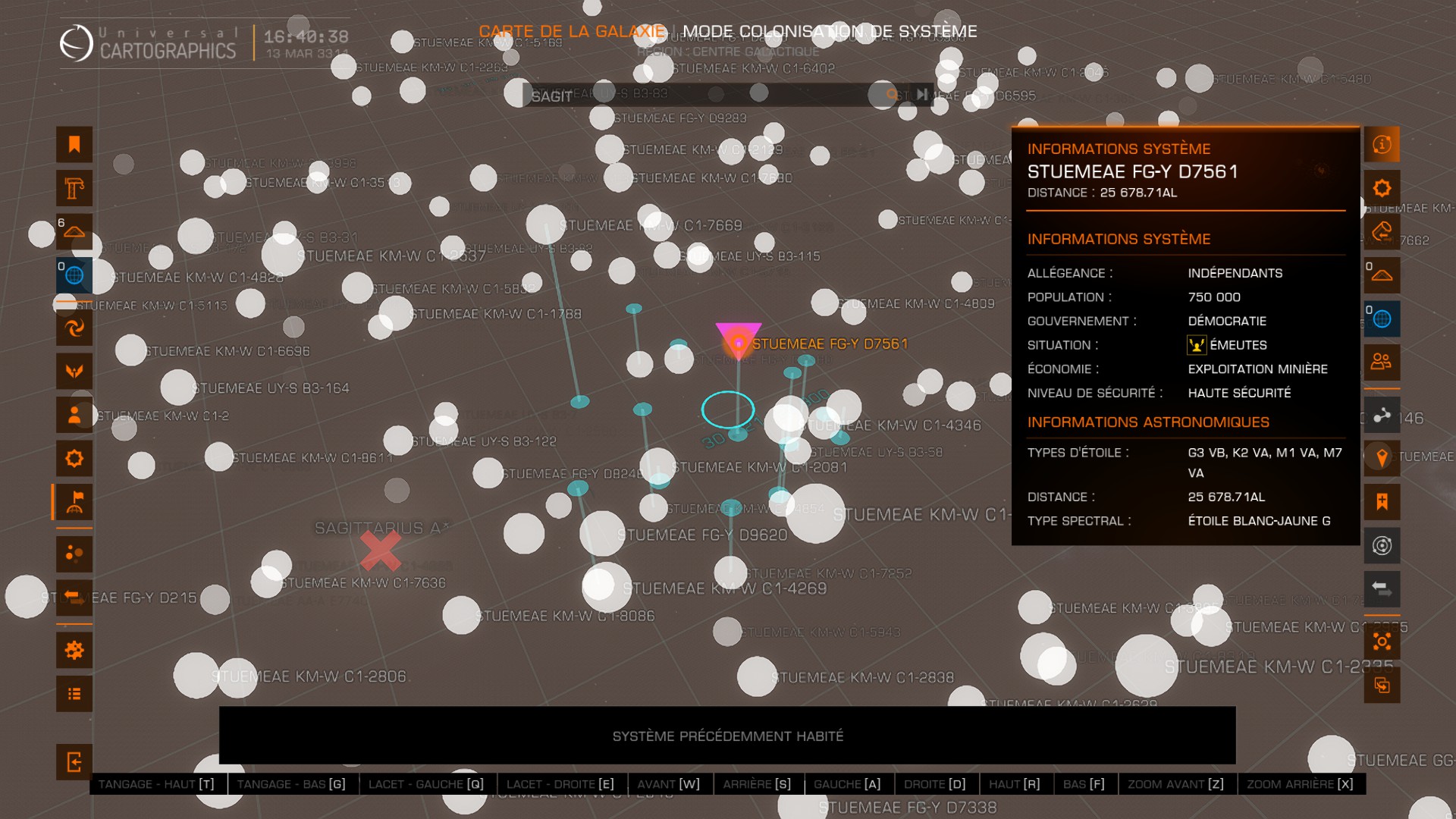Open the clustered dots icon in left sidebar
The width and height of the screenshot is (1456, 819).
pos(74,554)
